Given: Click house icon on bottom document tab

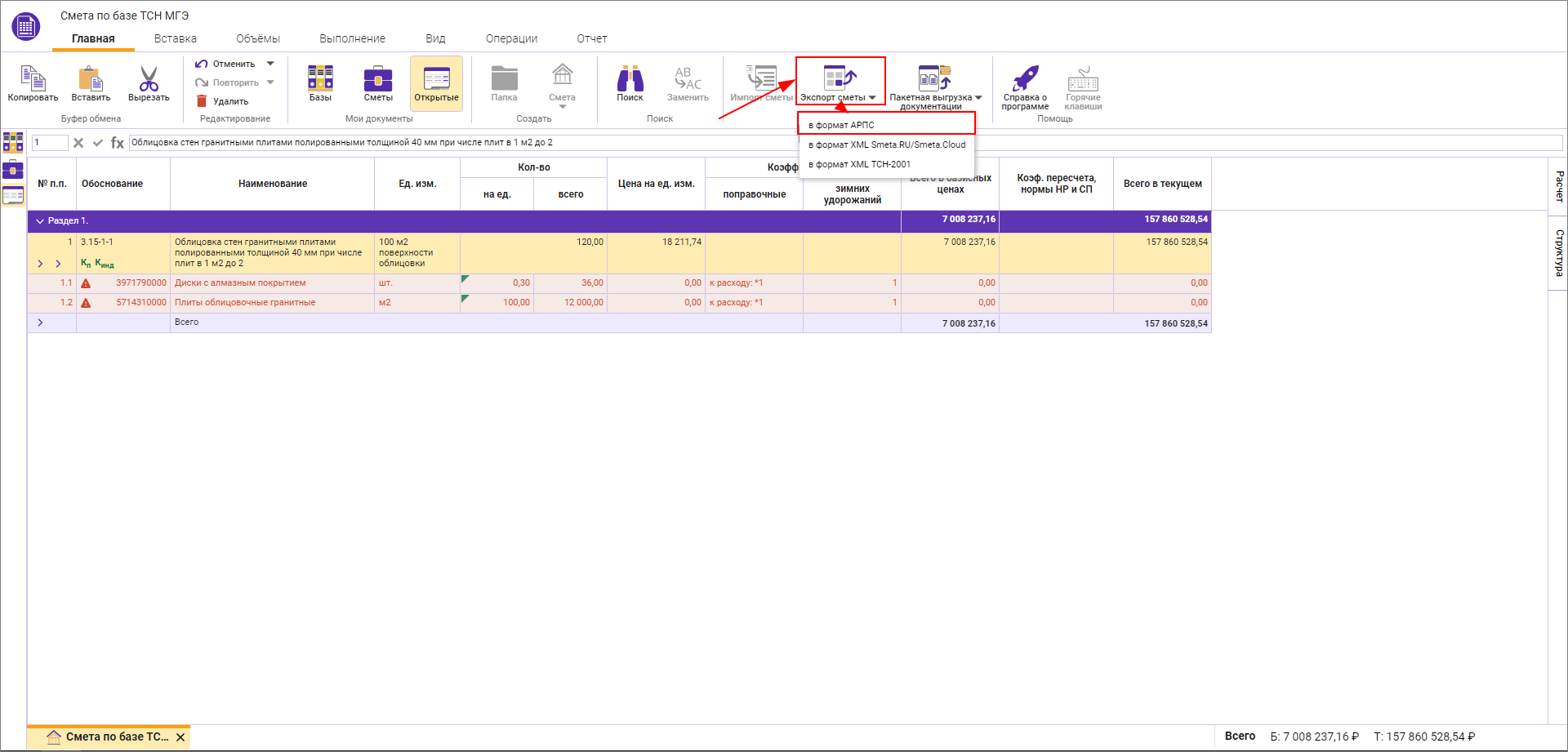Looking at the screenshot, I should [54, 736].
